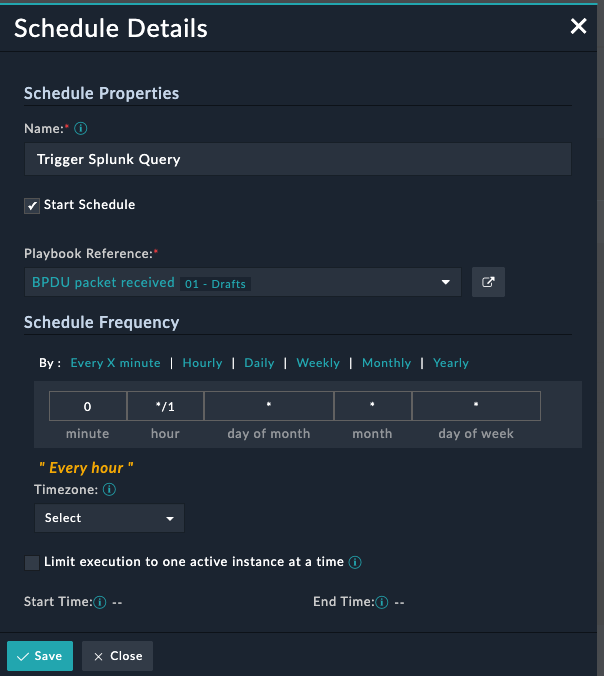The height and width of the screenshot is (676, 604).
Task: Select the Every X minute frequency
Action: click(115, 363)
